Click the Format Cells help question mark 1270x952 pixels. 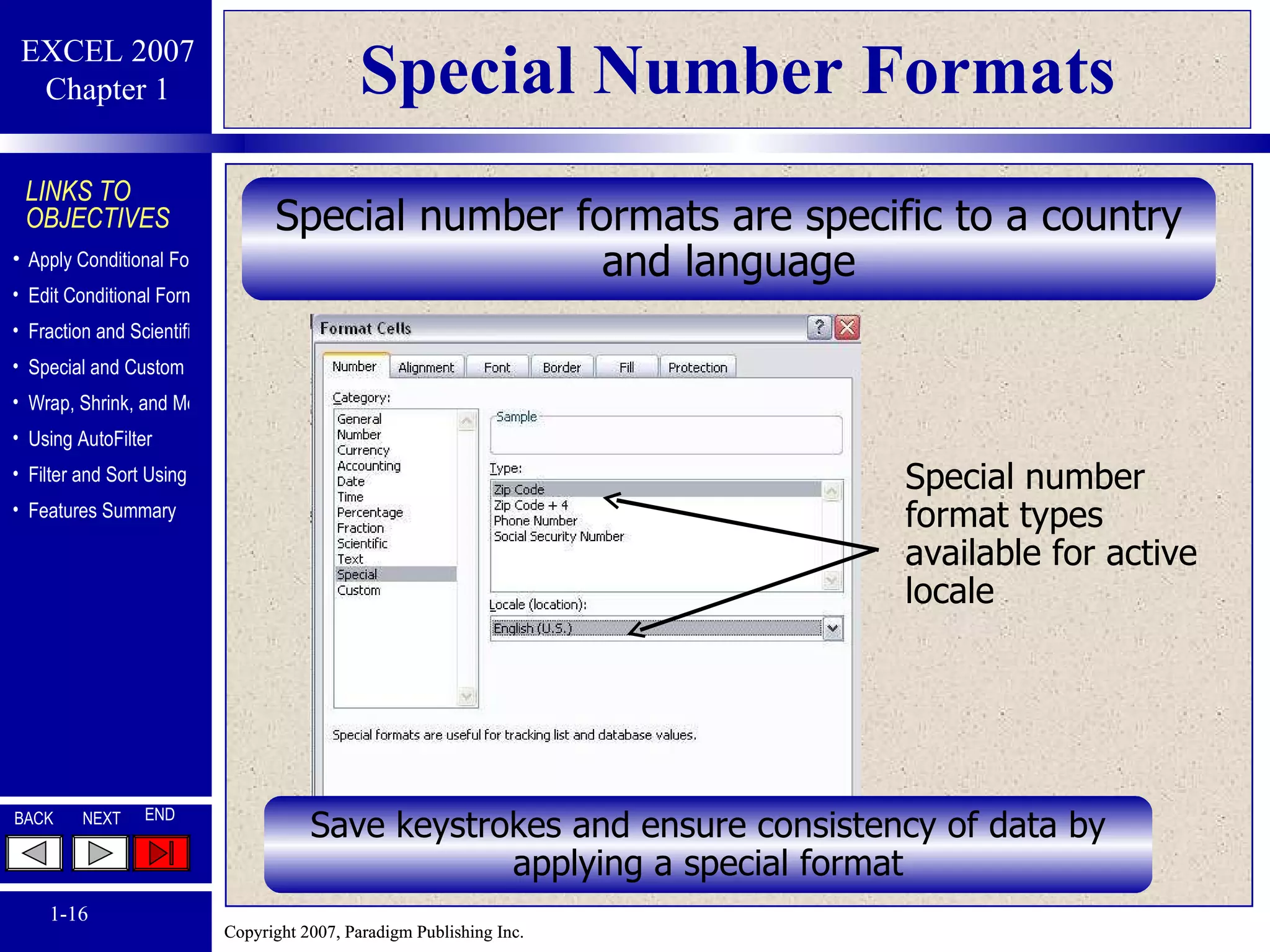[x=819, y=327]
